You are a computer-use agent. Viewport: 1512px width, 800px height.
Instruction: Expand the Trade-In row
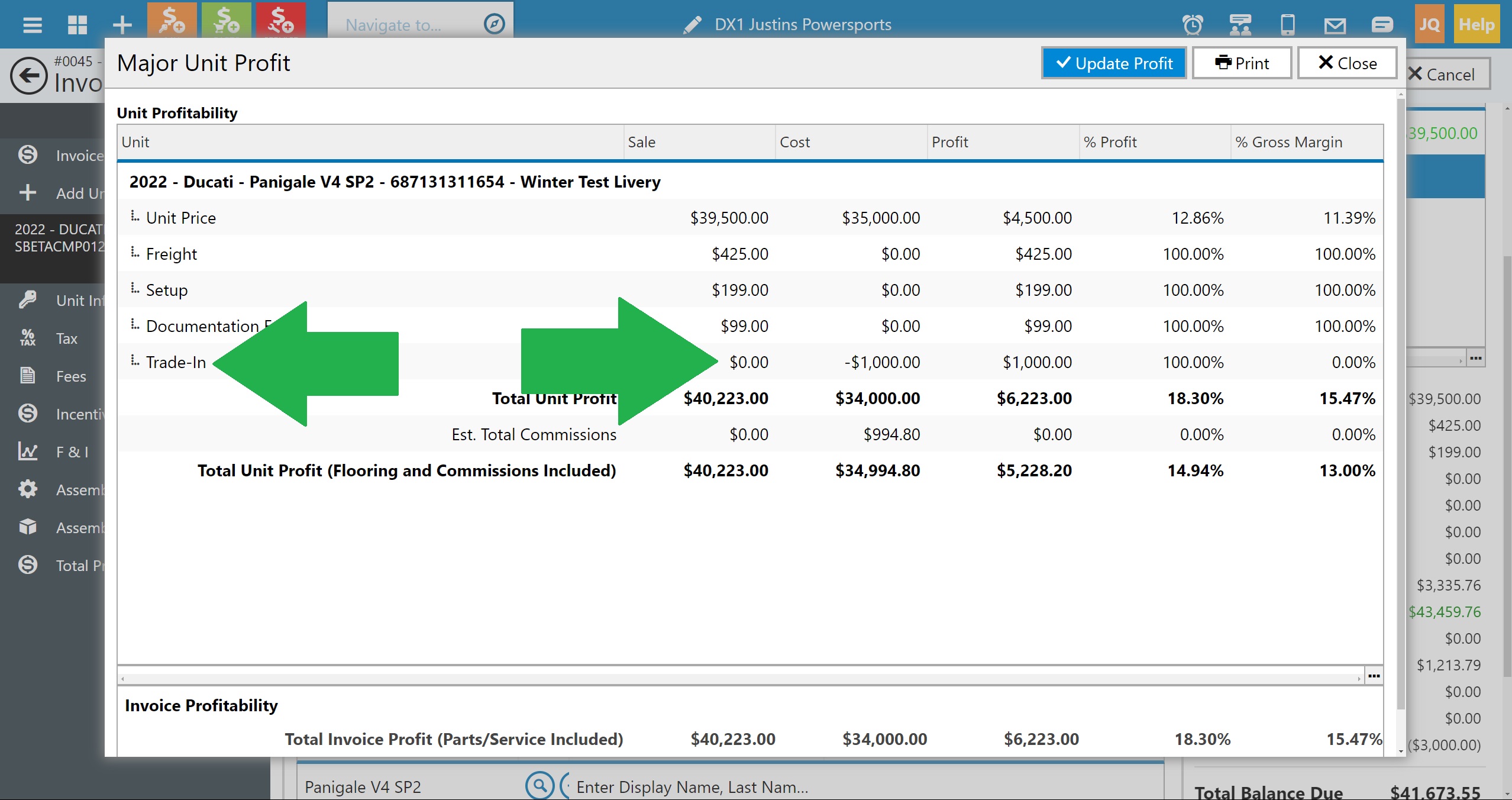pos(135,361)
